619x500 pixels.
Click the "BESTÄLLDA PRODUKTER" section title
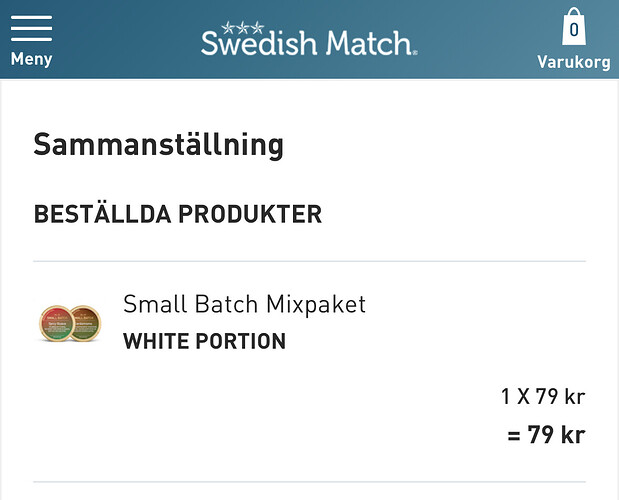pos(178,214)
